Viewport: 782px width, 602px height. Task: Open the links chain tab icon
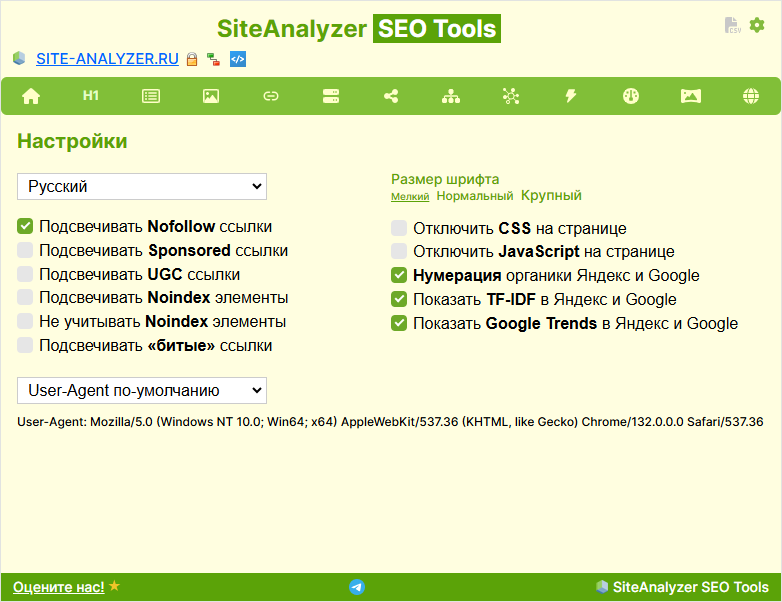[271, 96]
